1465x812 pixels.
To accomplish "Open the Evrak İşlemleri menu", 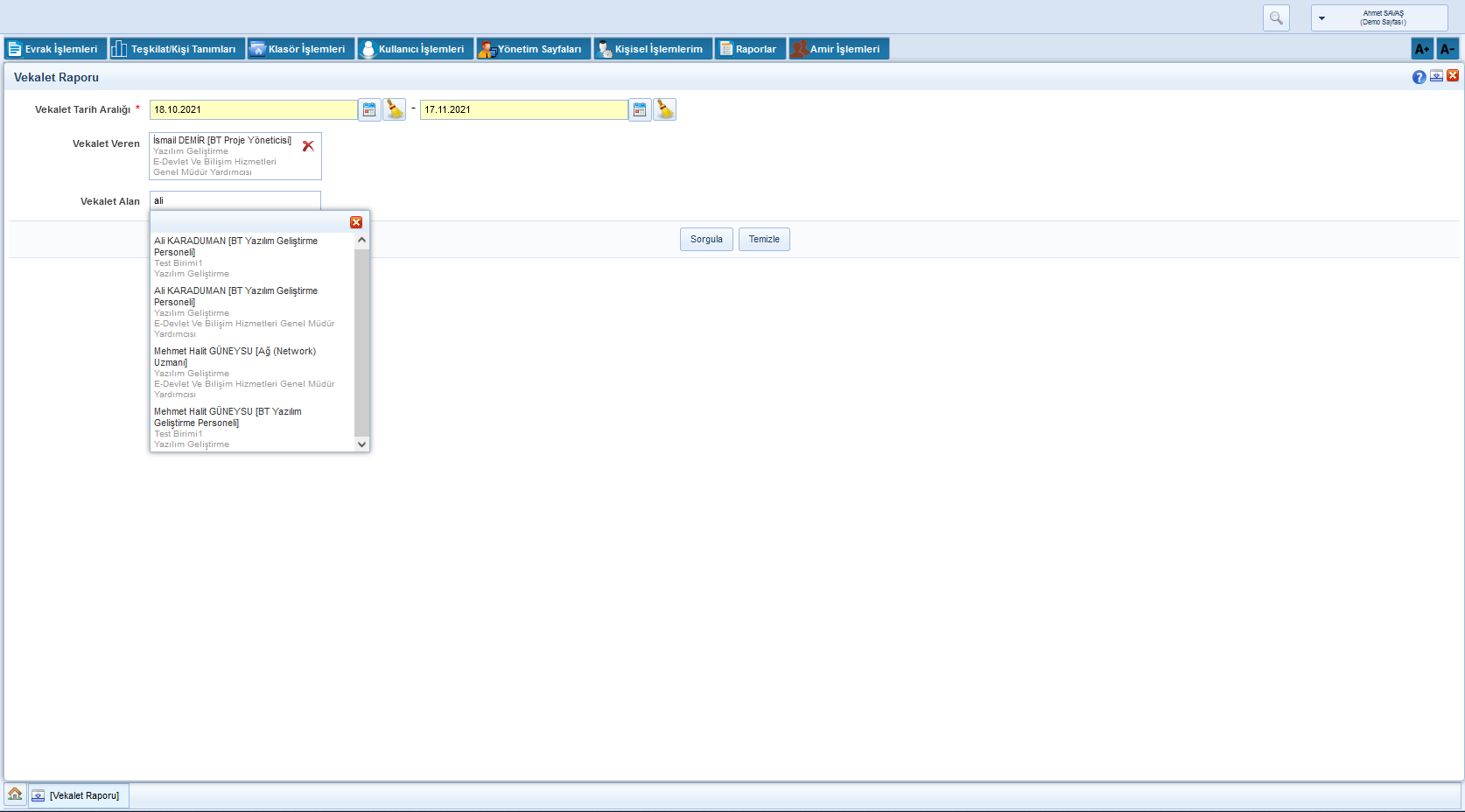I will 54,49.
